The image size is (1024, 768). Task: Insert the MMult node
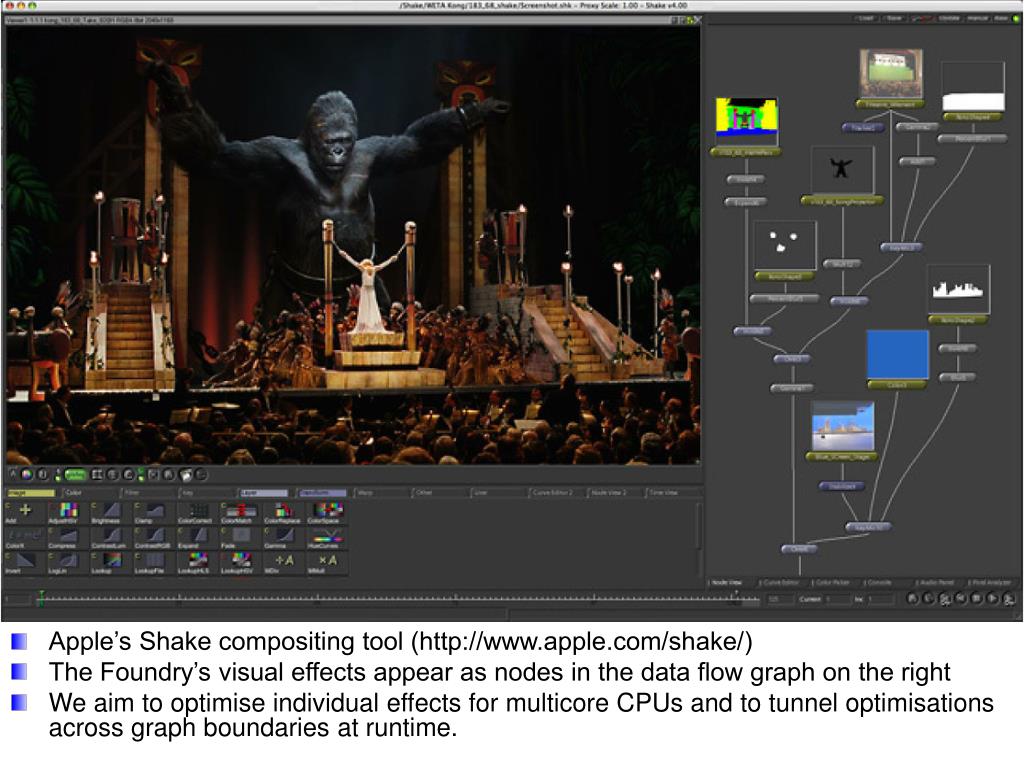(x=326, y=563)
